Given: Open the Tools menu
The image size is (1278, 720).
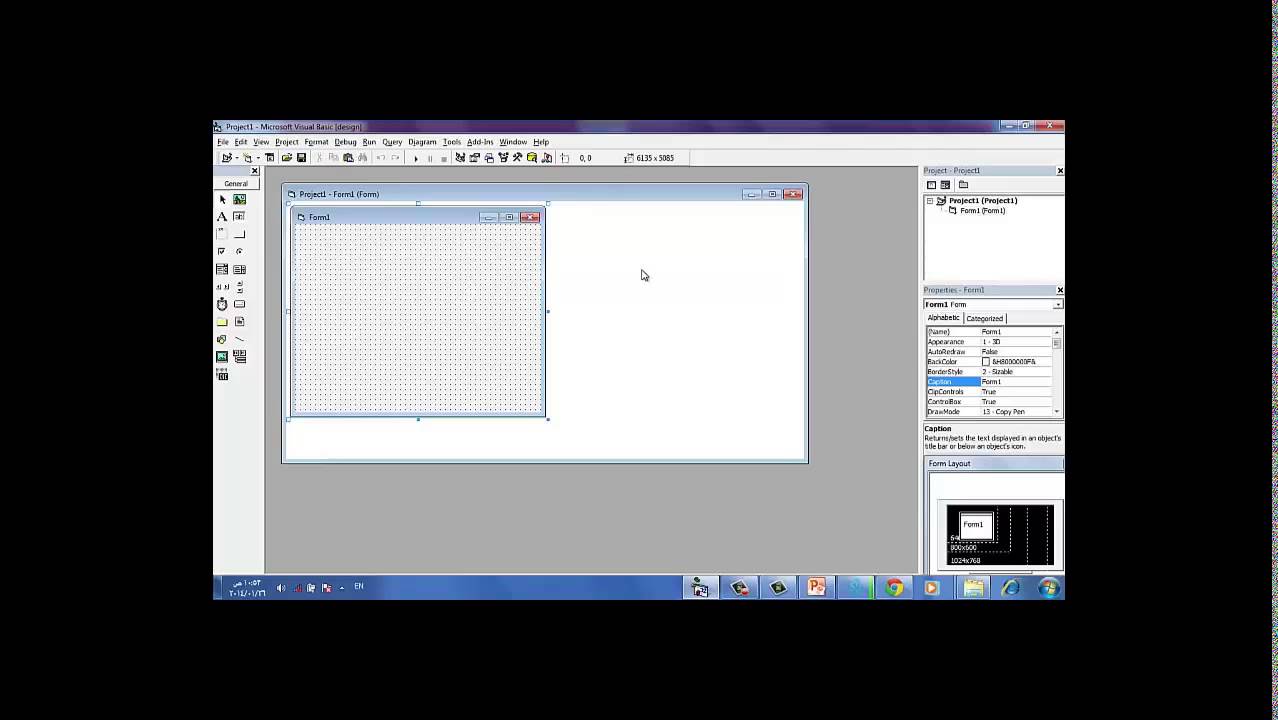Looking at the screenshot, I should point(452,142).
